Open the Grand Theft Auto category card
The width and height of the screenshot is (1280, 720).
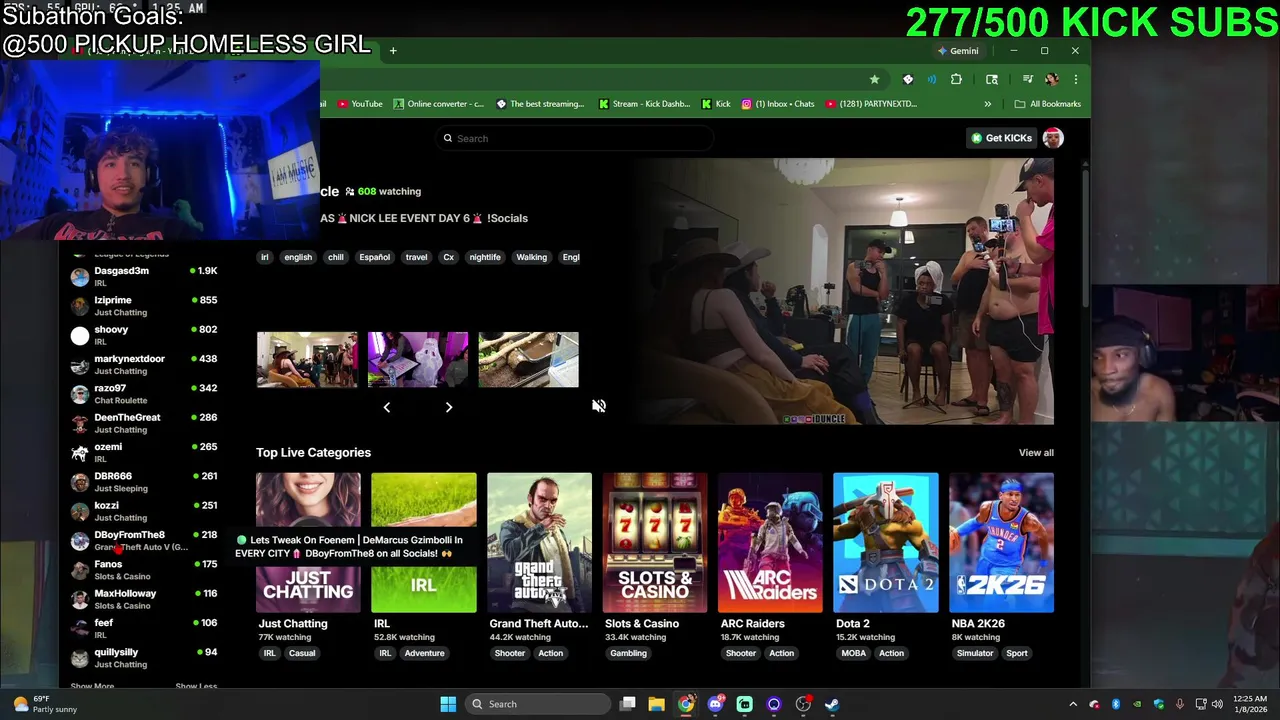click(x=539, y=543)
